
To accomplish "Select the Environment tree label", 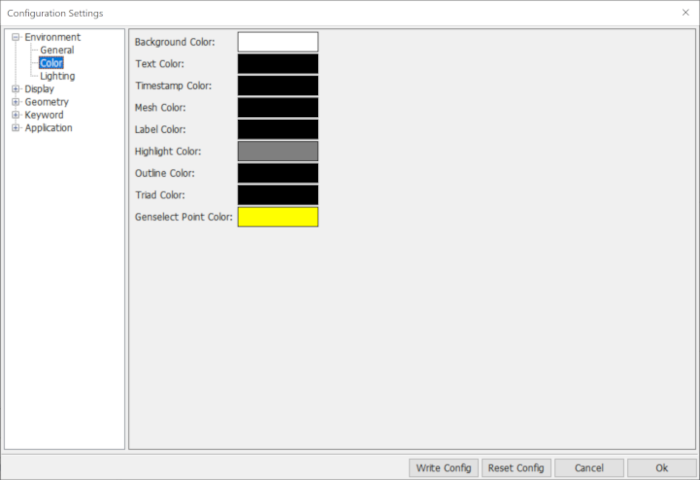I will point(53,37).
